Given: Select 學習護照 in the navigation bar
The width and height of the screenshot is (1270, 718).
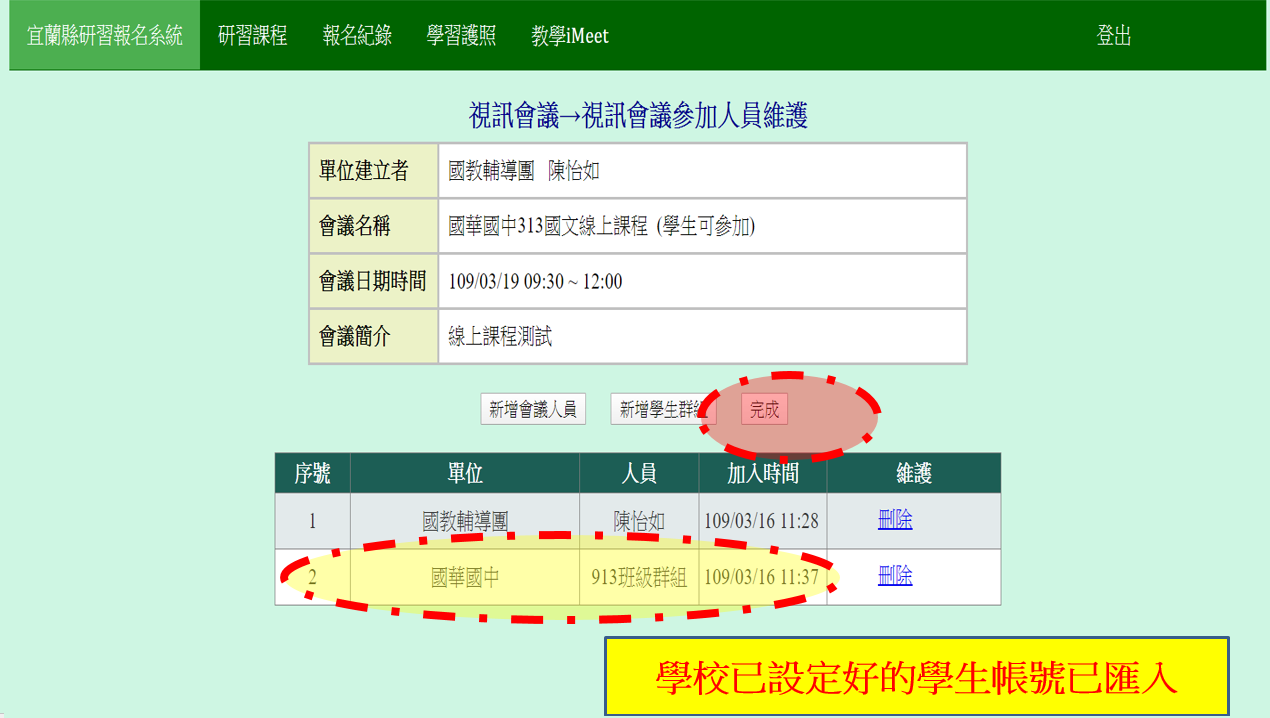Looking at the screenshot, I should tap(461, 36).
